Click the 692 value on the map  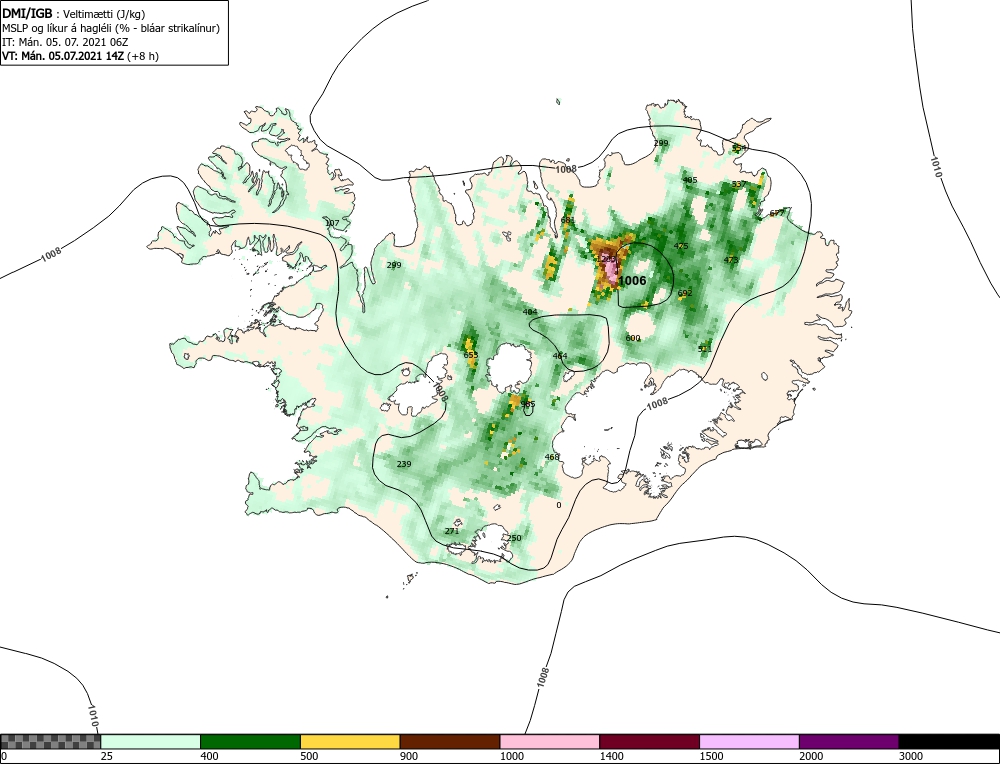click(x=684, y=293)
